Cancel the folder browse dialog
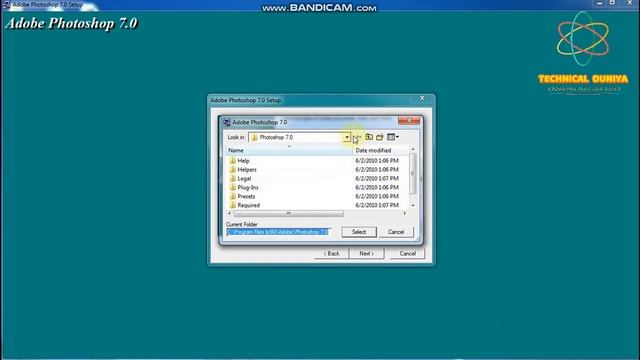Viewport: 640px width, 360px height. (x=396, y=232)
